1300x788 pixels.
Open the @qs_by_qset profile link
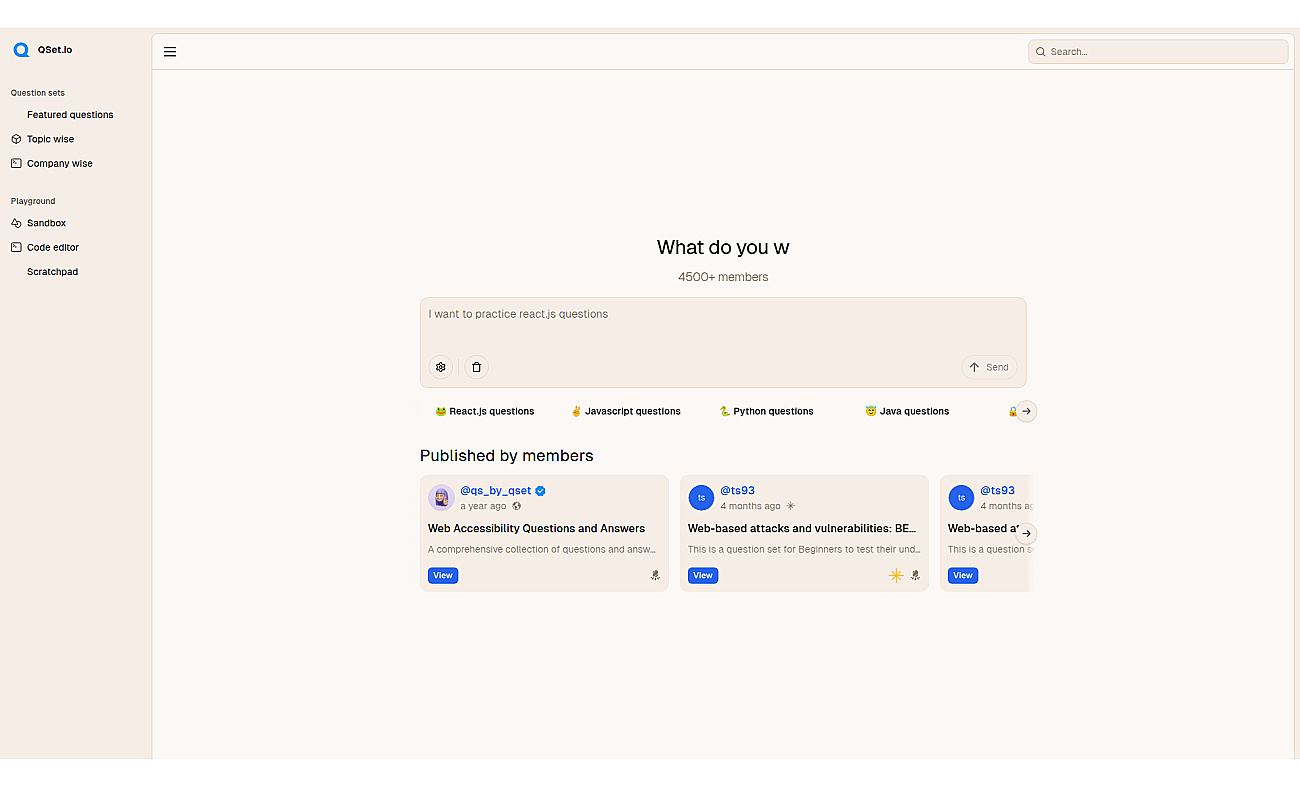496,491
